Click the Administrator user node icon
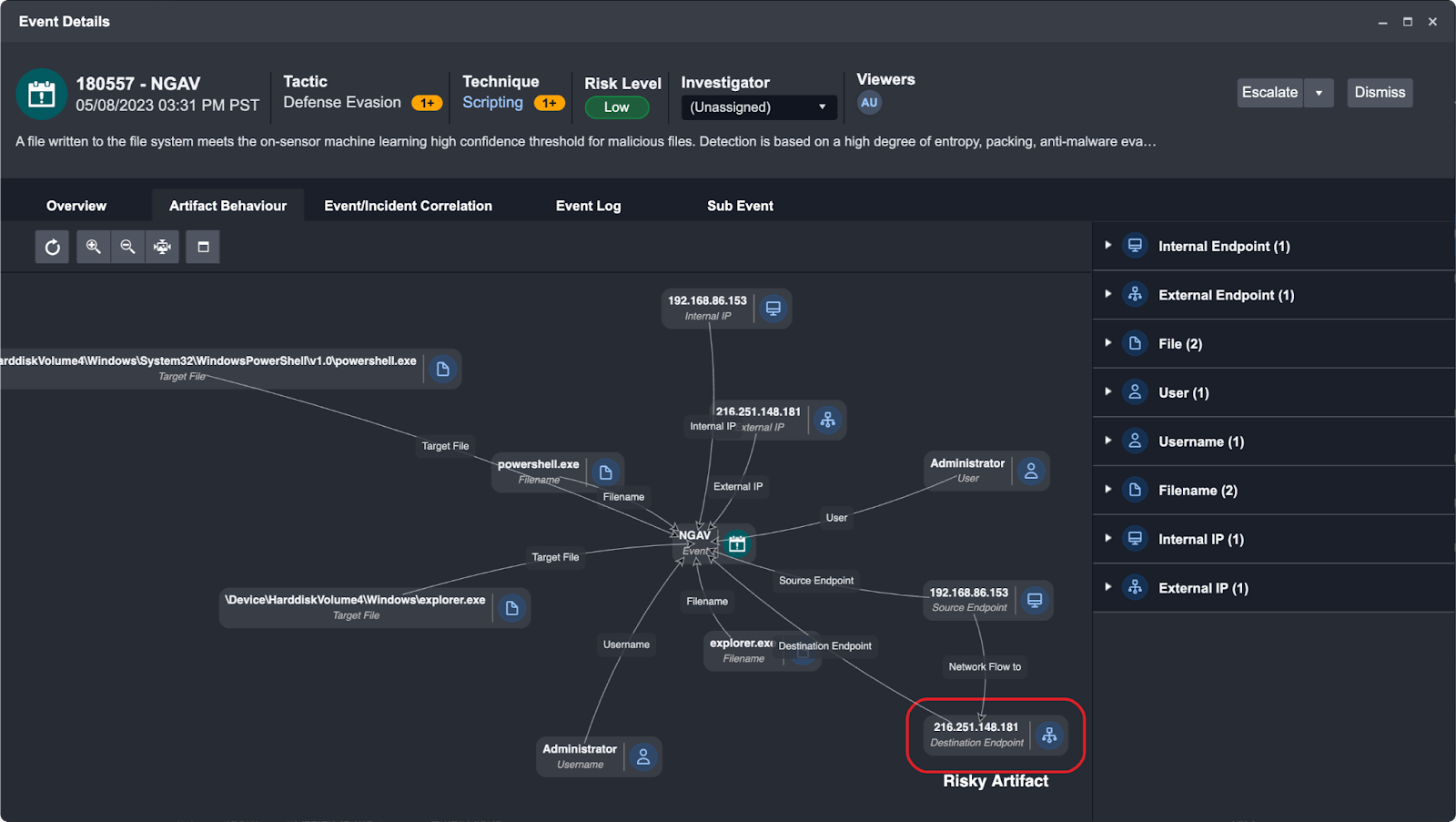This screenshot has height=822, width=1456. click(1031, 472)
